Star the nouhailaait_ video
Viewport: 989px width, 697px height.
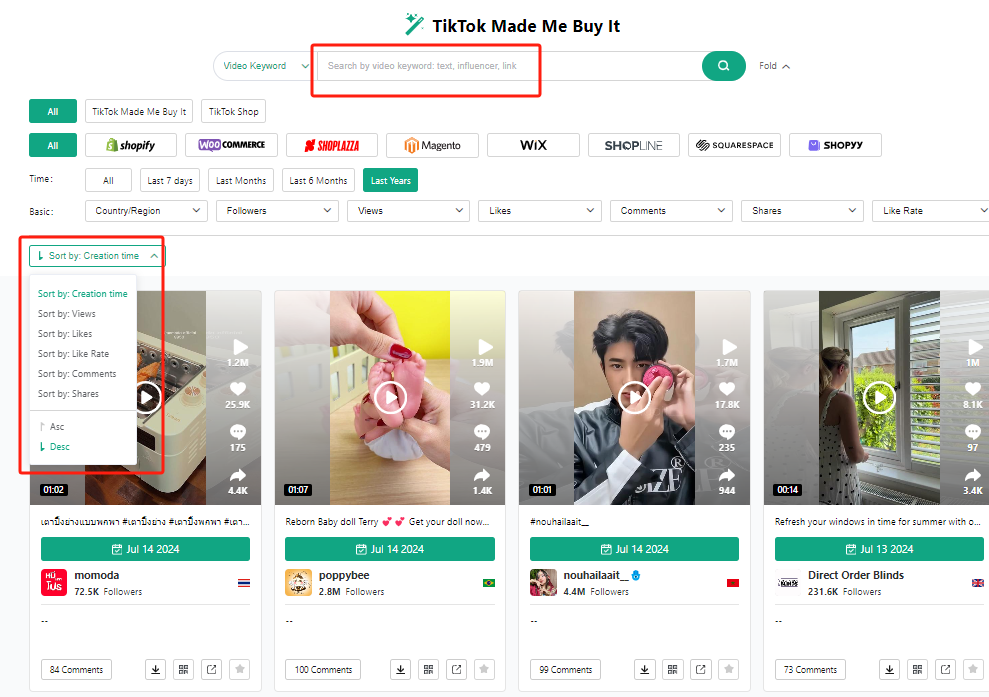click(x=729, y=669)
